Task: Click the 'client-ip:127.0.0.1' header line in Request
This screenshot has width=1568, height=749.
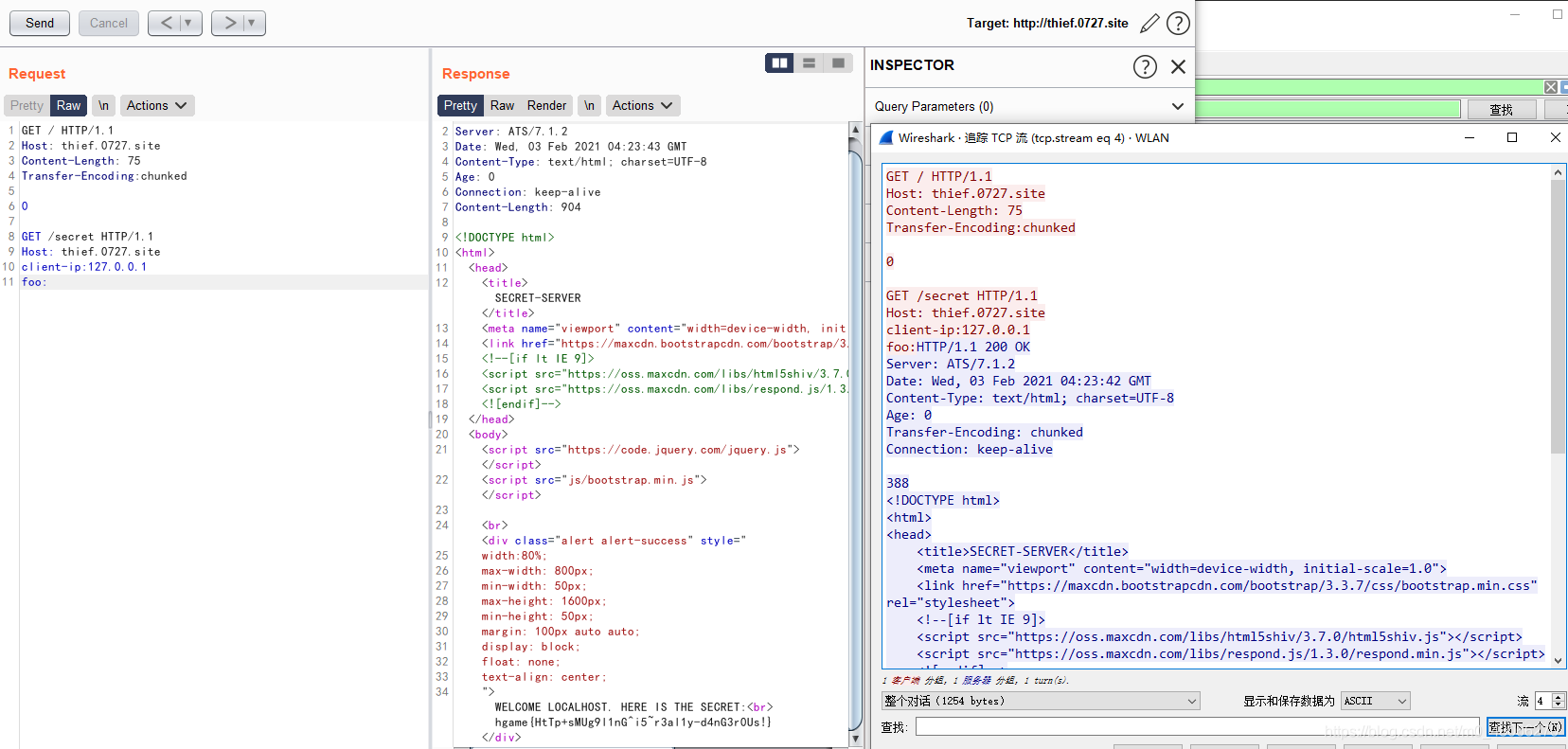Action: (84, 267)
